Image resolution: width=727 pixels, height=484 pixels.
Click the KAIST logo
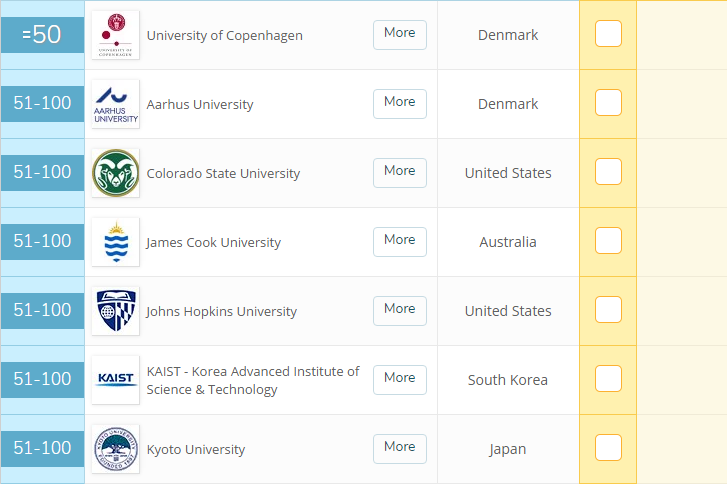click(115, 380)
